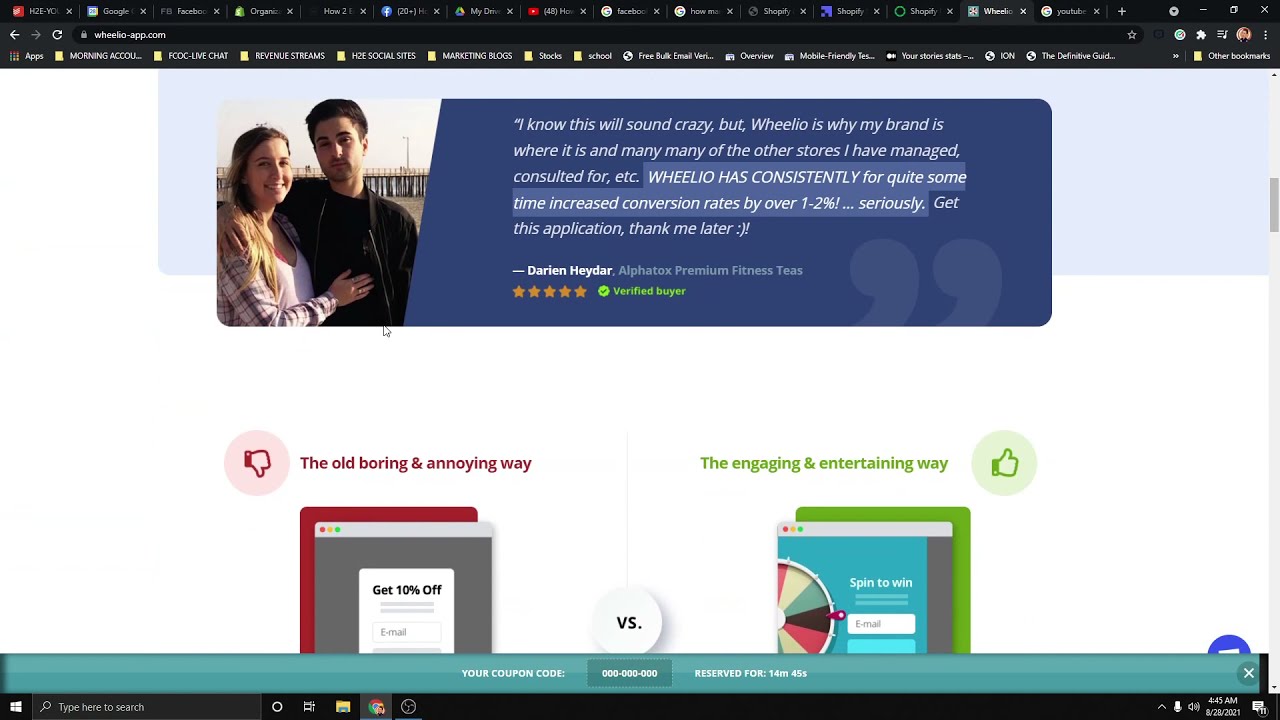Open the Windows notification center
1280x720 pixels.
[x=1259, y=707]
